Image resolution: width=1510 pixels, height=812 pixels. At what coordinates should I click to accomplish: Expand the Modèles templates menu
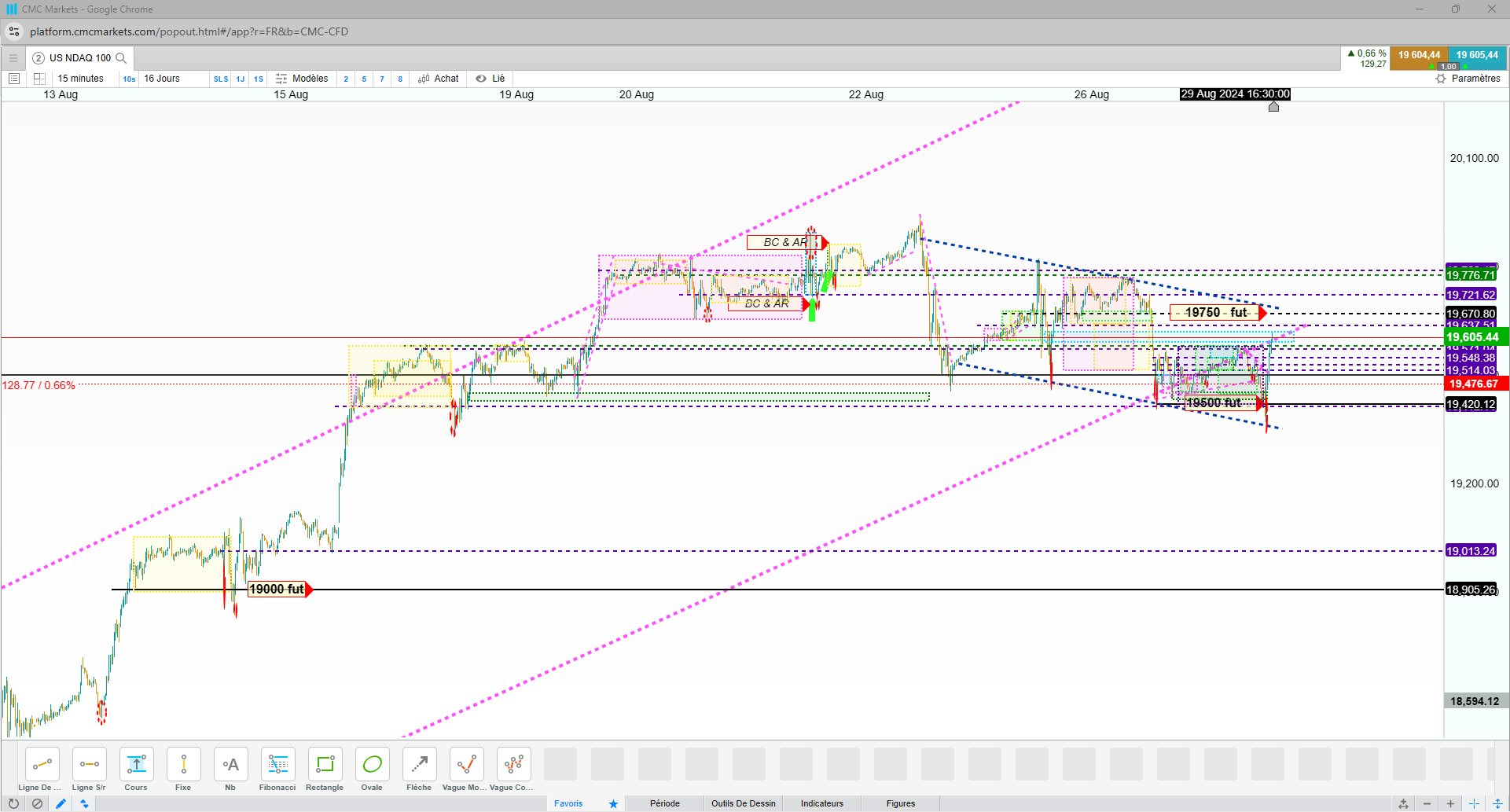click(302, 79)
